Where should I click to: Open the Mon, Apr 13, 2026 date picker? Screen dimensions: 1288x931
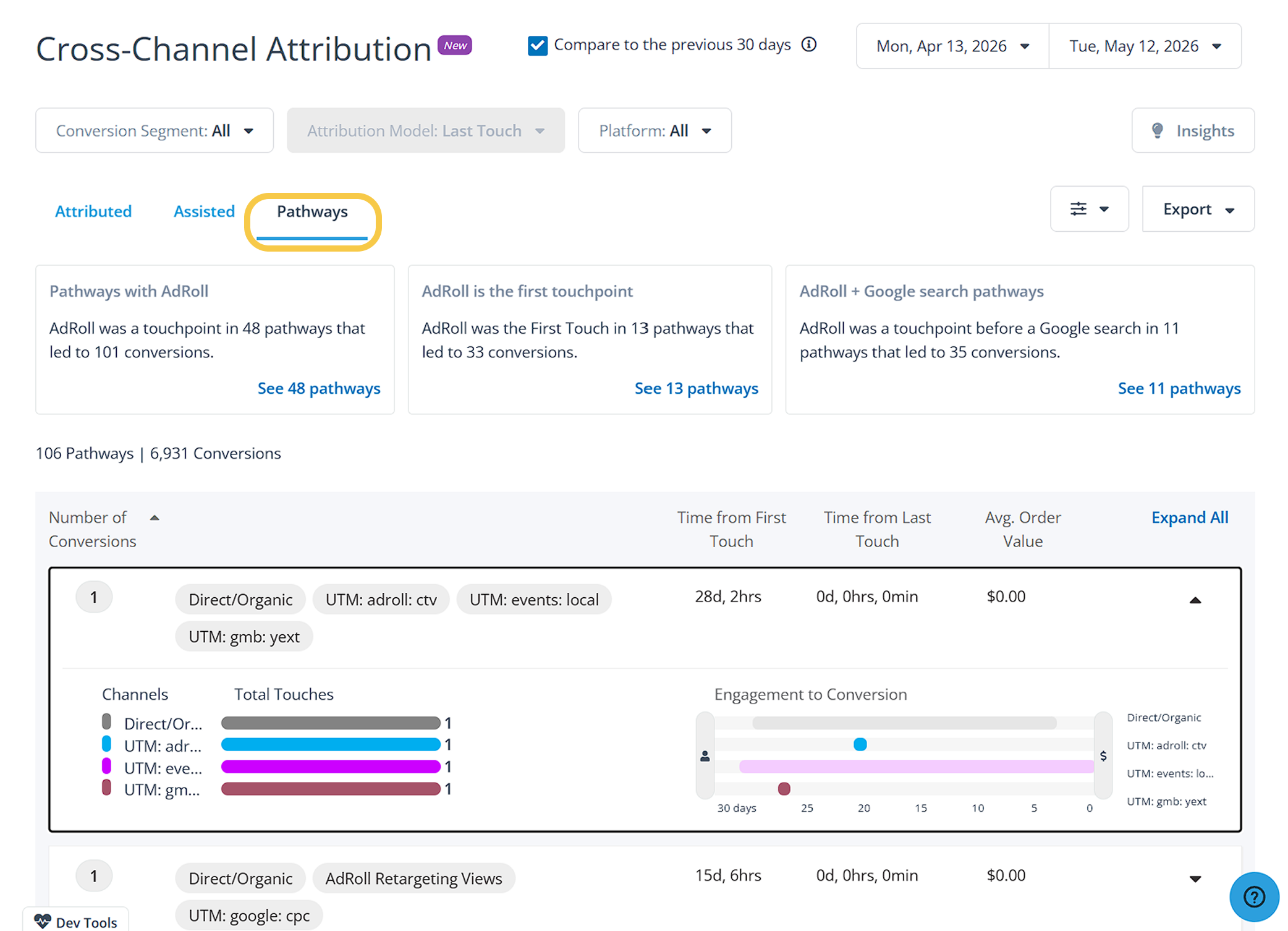952,46
